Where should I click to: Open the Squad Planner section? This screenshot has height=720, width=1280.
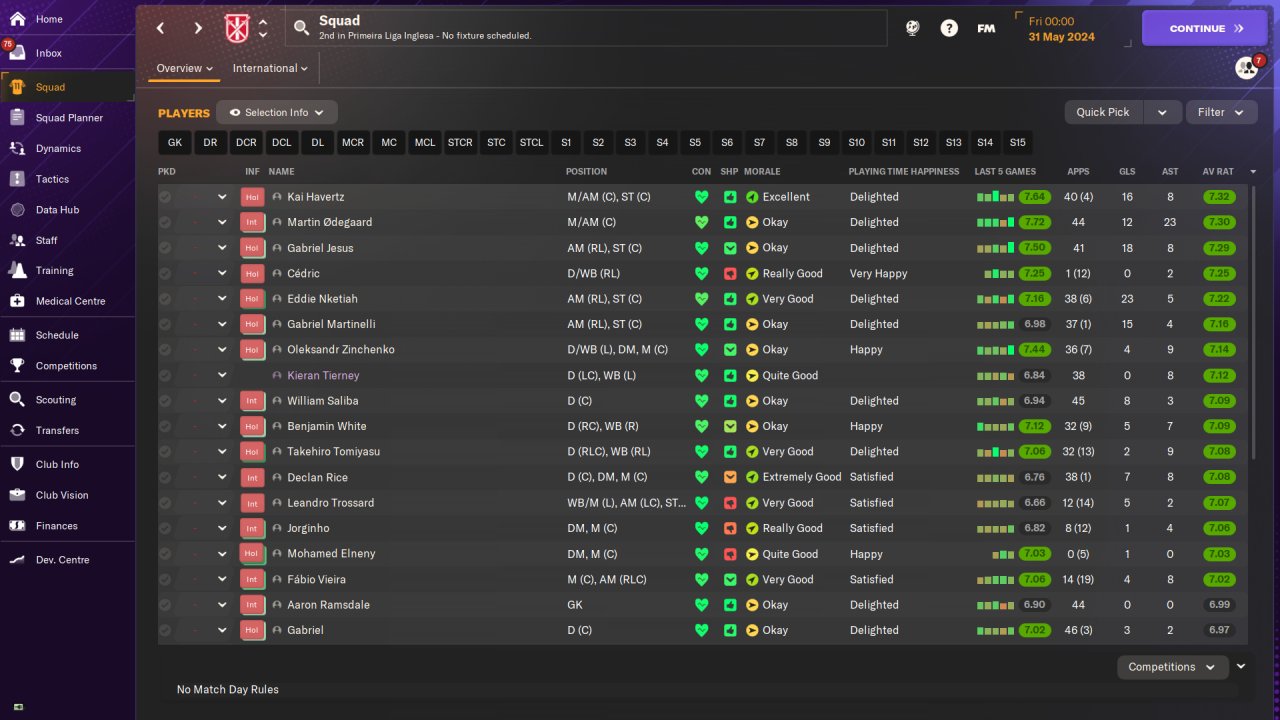67,118
